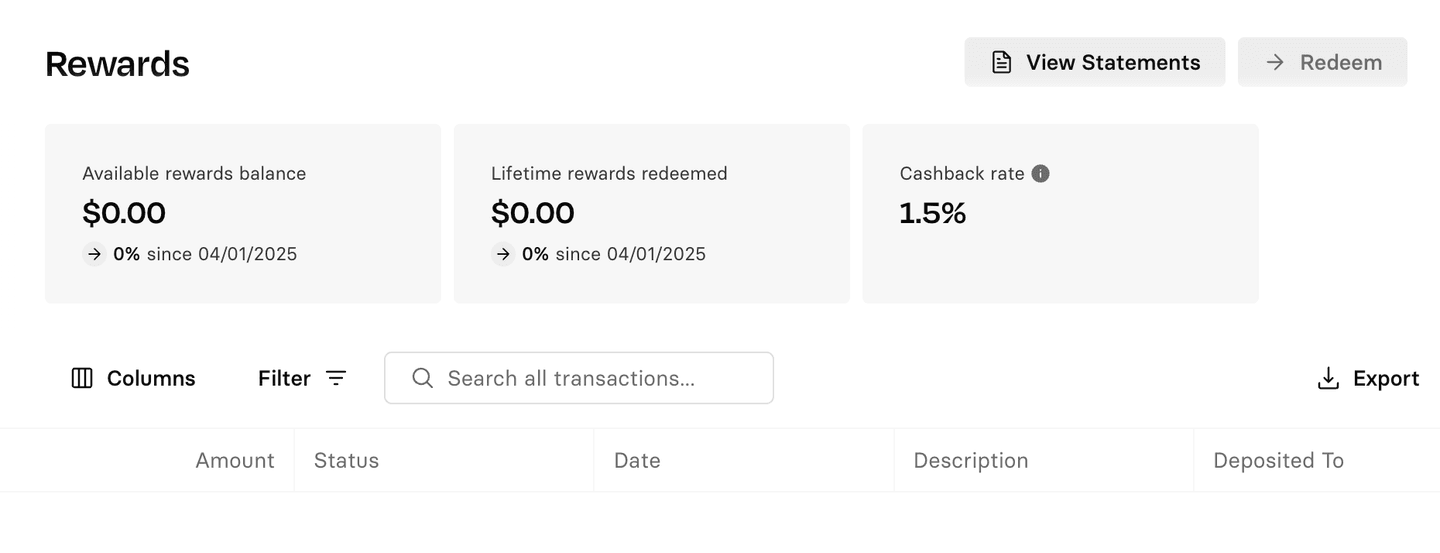Screen dimensions: 1440x553
Task: Expand the Filter options
Action: pos(302,378)
